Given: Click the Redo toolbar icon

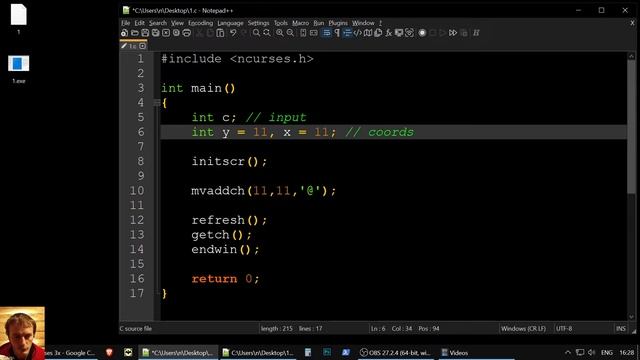Looking at the screenshot, I should tap(244, 33).
